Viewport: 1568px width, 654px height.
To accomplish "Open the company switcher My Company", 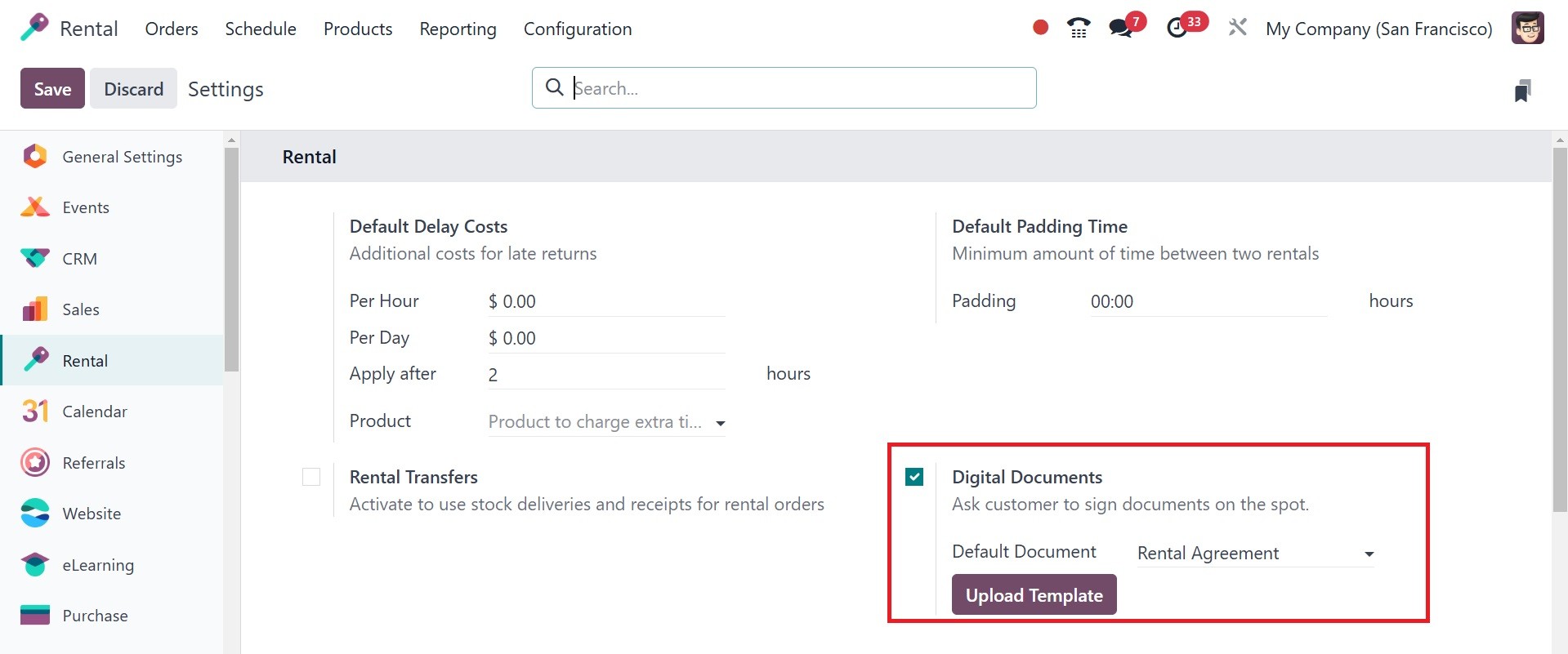I will point(1378,29).
